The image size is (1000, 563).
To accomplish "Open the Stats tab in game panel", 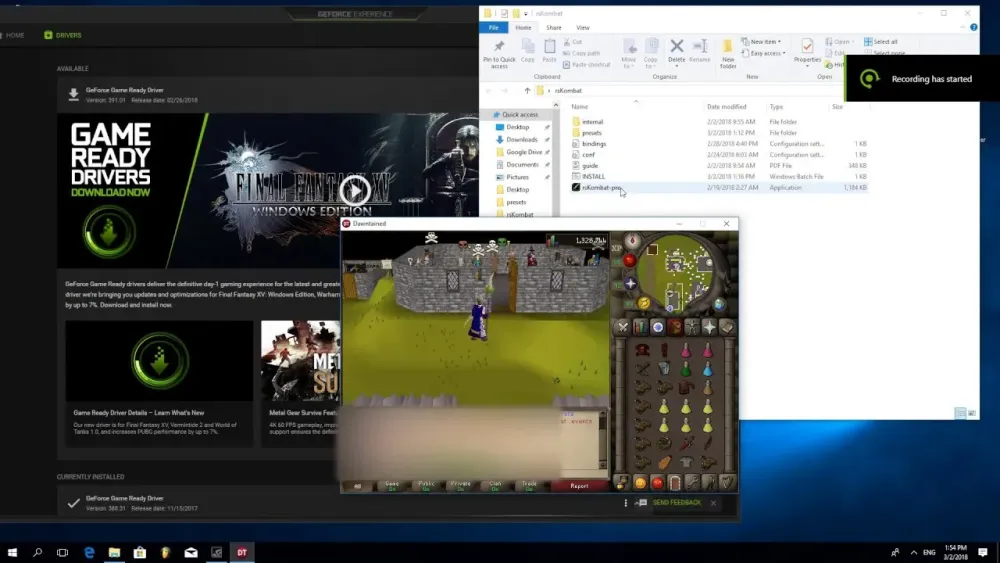I will pyautogui.click(x=640, y=327).
